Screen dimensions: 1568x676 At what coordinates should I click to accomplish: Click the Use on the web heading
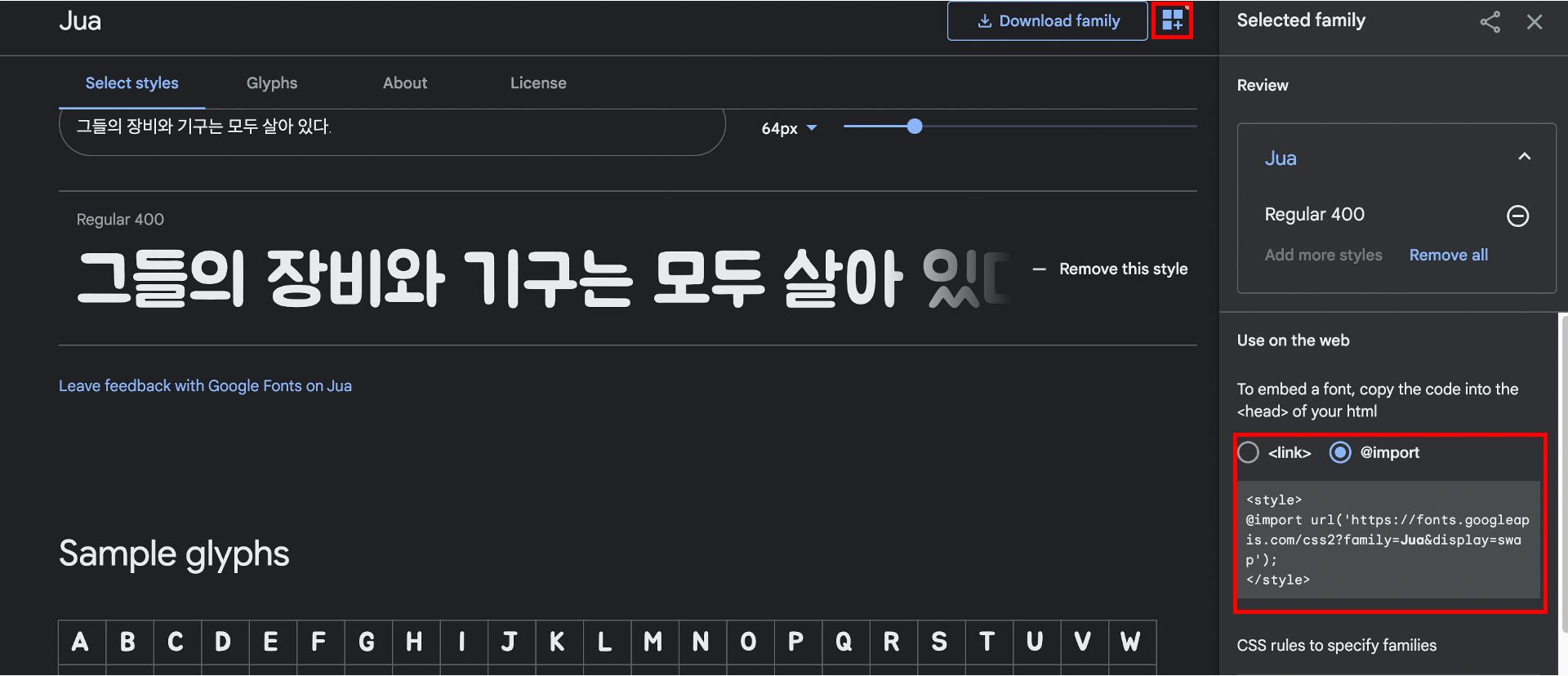(1293, 340)
